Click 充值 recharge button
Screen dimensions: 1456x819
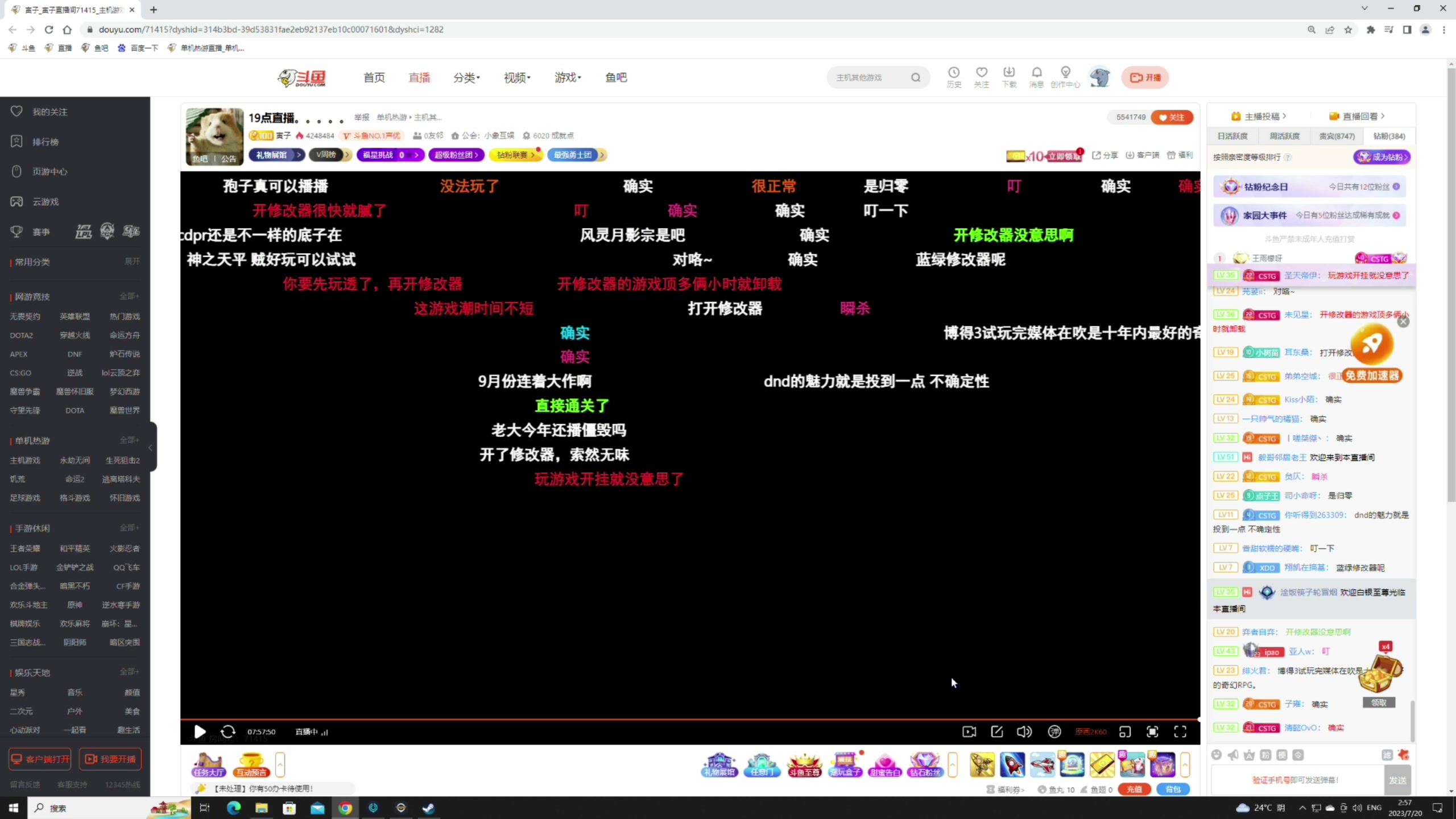(x=1134, y=789)
